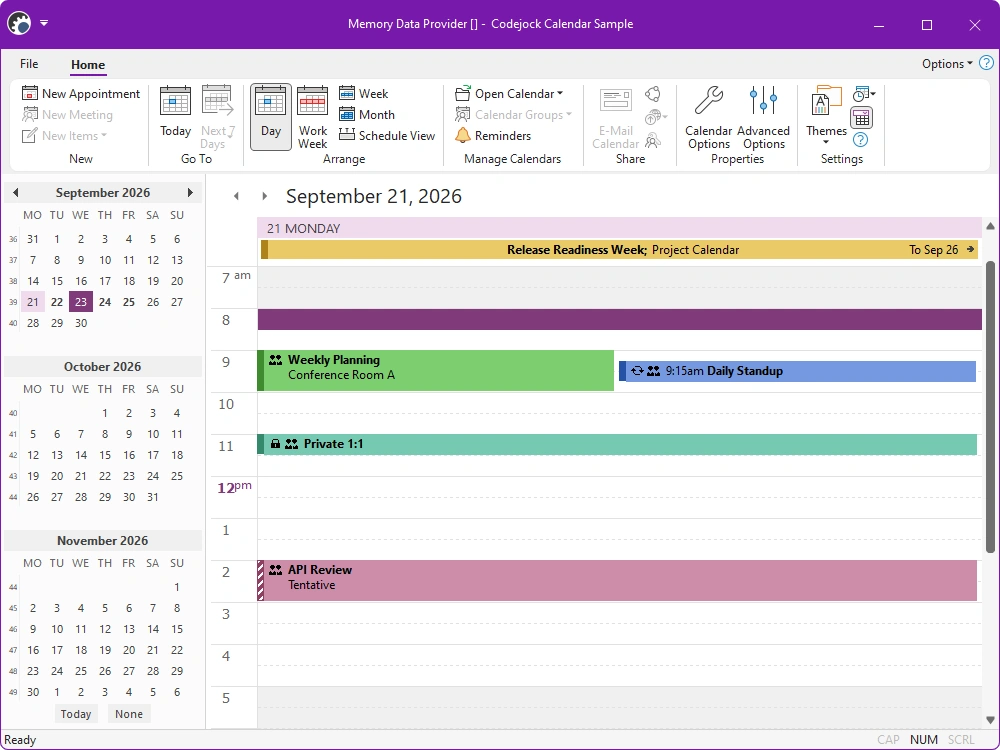Open the Reminders bell
The image size is (1000, 750).
pyautogui.click(x=493, y=136)
